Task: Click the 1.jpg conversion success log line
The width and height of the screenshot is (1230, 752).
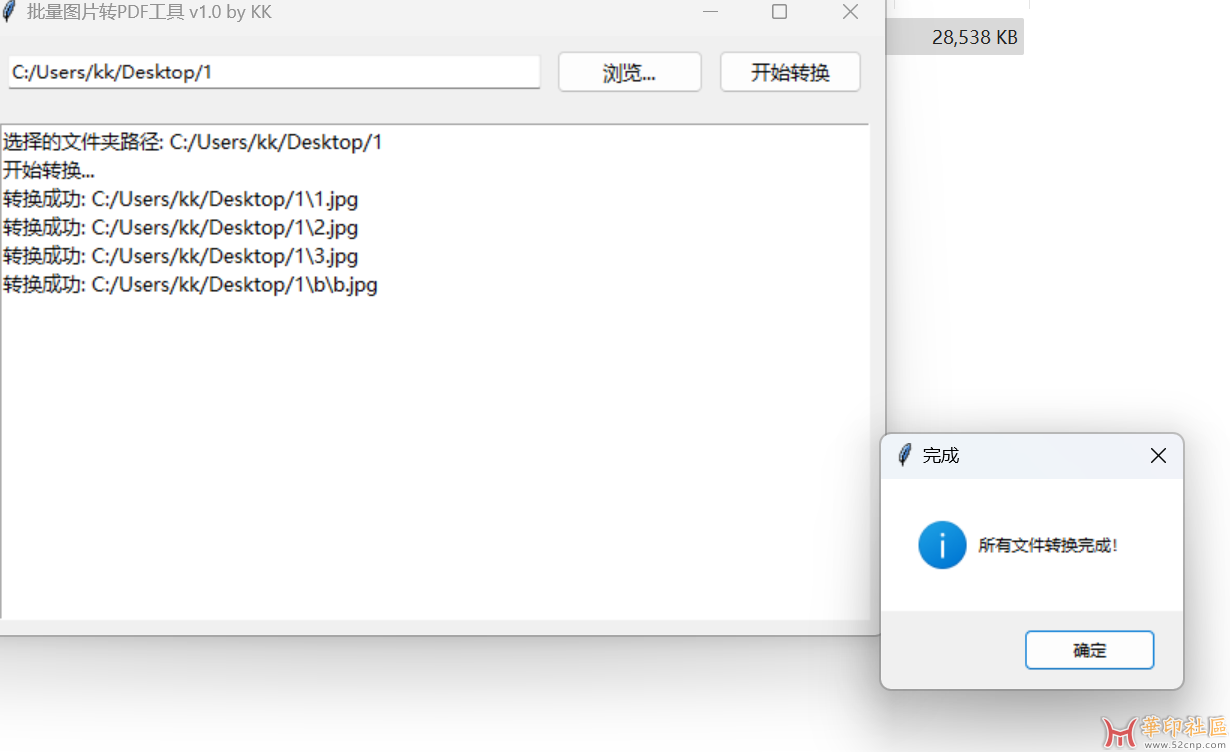Action: click(x=180, y=199)
